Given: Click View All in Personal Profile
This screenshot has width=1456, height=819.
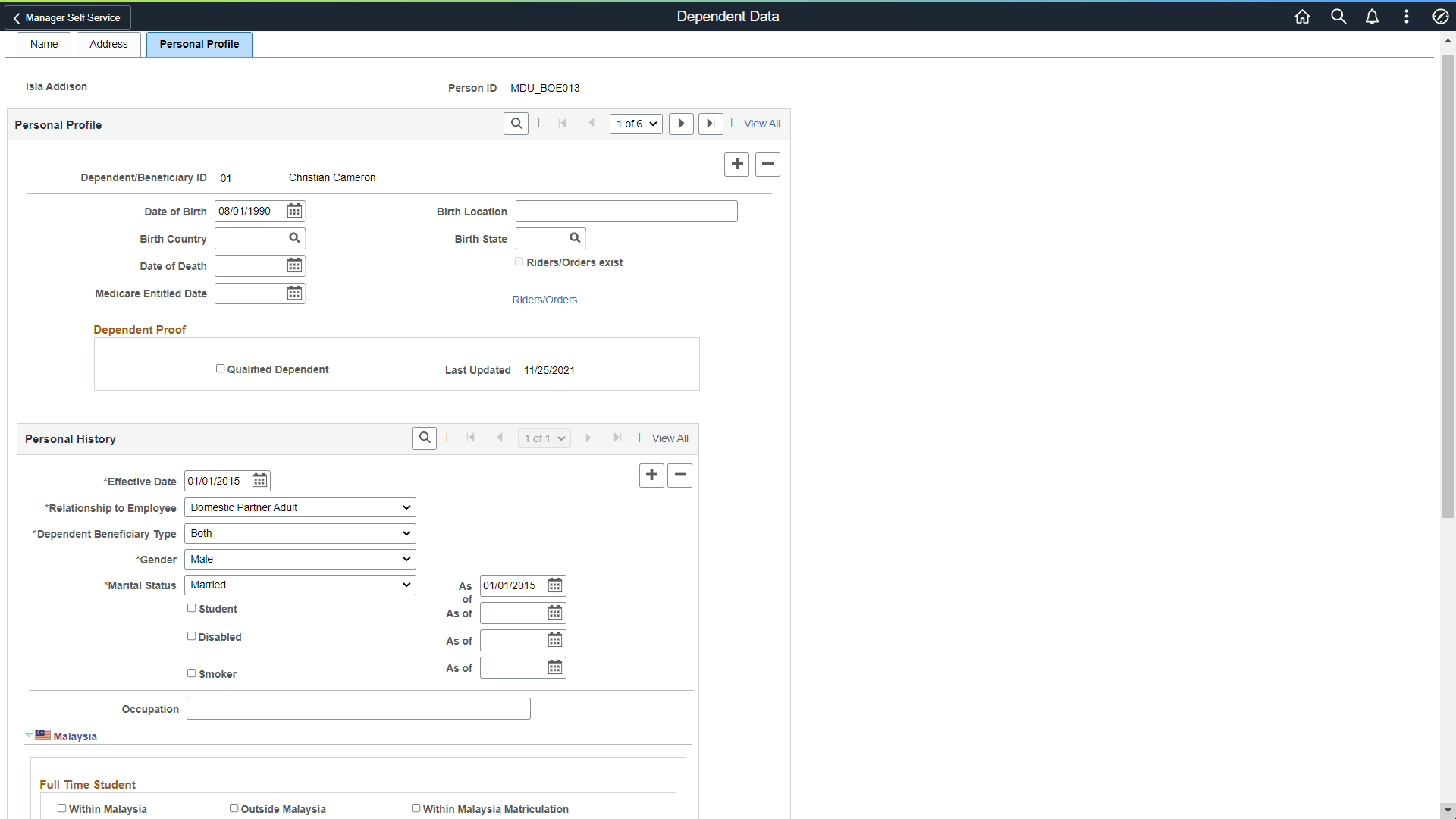Looking at the screenshot, I should [761, 124].
